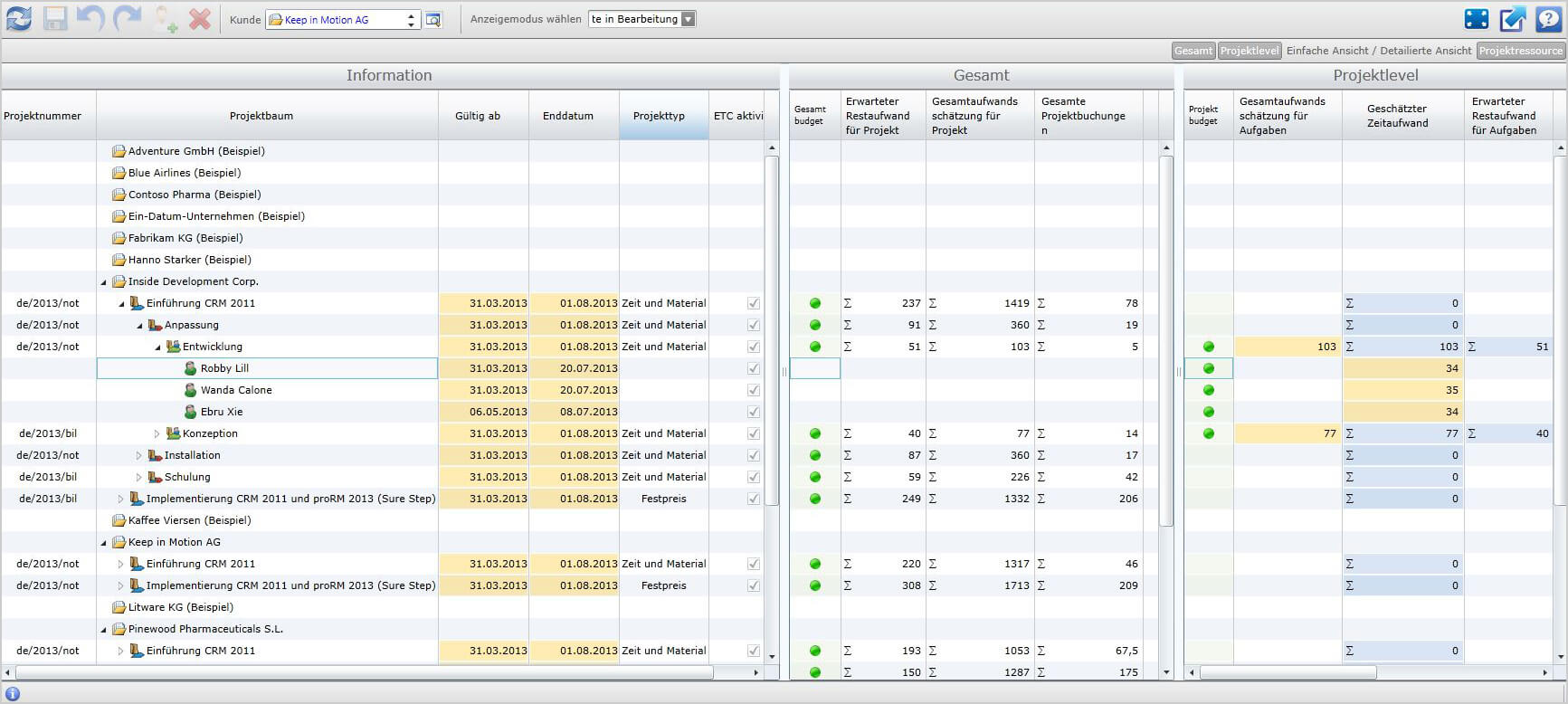Open the Anzeigemodus wählen dropdown
The image size is (1568, 704).
click(x=641, y=19)
